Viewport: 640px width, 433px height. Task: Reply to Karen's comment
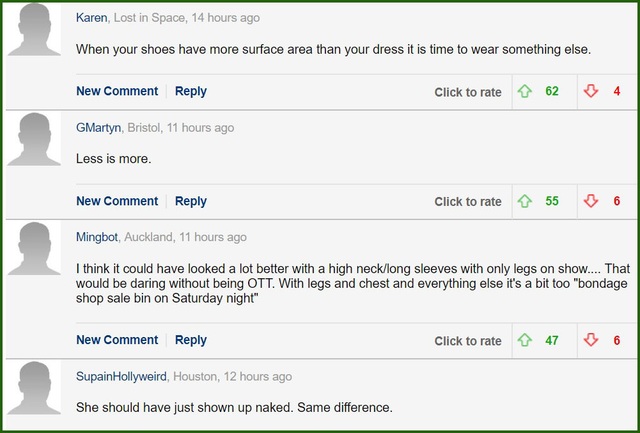pos(191,91)
